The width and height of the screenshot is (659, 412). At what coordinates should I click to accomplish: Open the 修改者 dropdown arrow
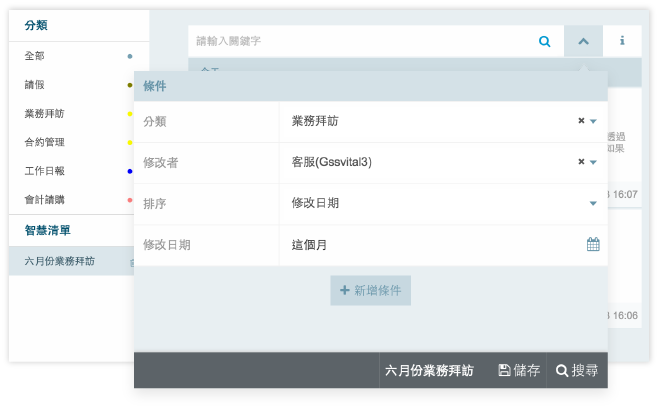pyautogui.click(x=593, y=162)
